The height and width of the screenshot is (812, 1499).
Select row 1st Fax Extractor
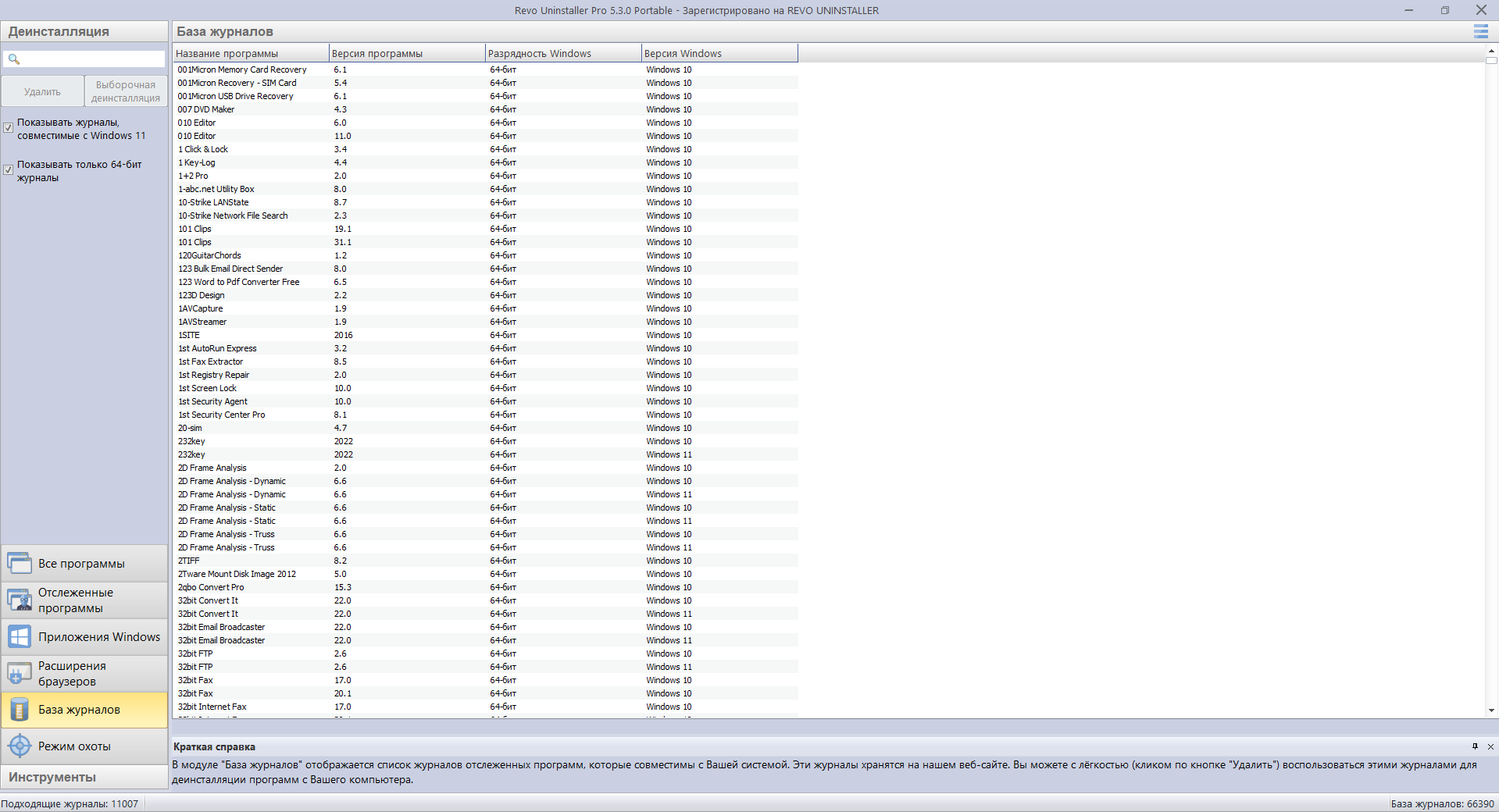485,361
